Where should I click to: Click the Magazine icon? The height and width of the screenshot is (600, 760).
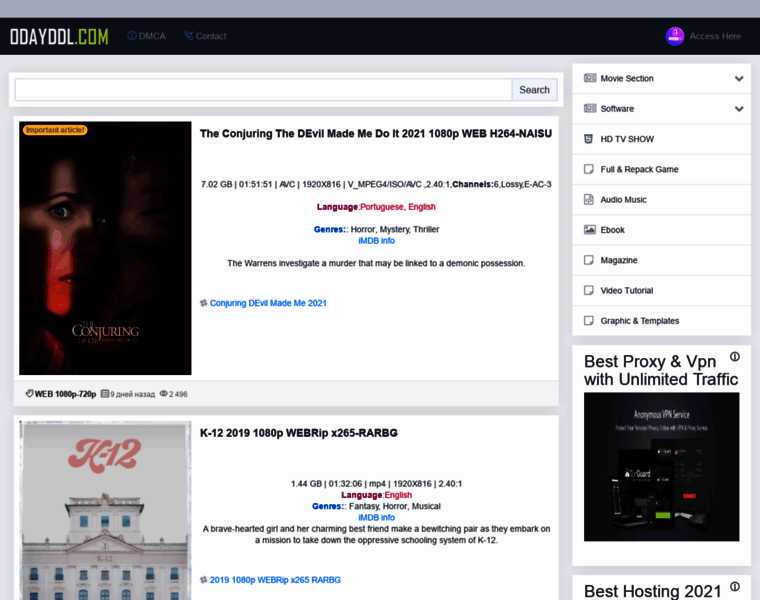[x=588, y=260]
